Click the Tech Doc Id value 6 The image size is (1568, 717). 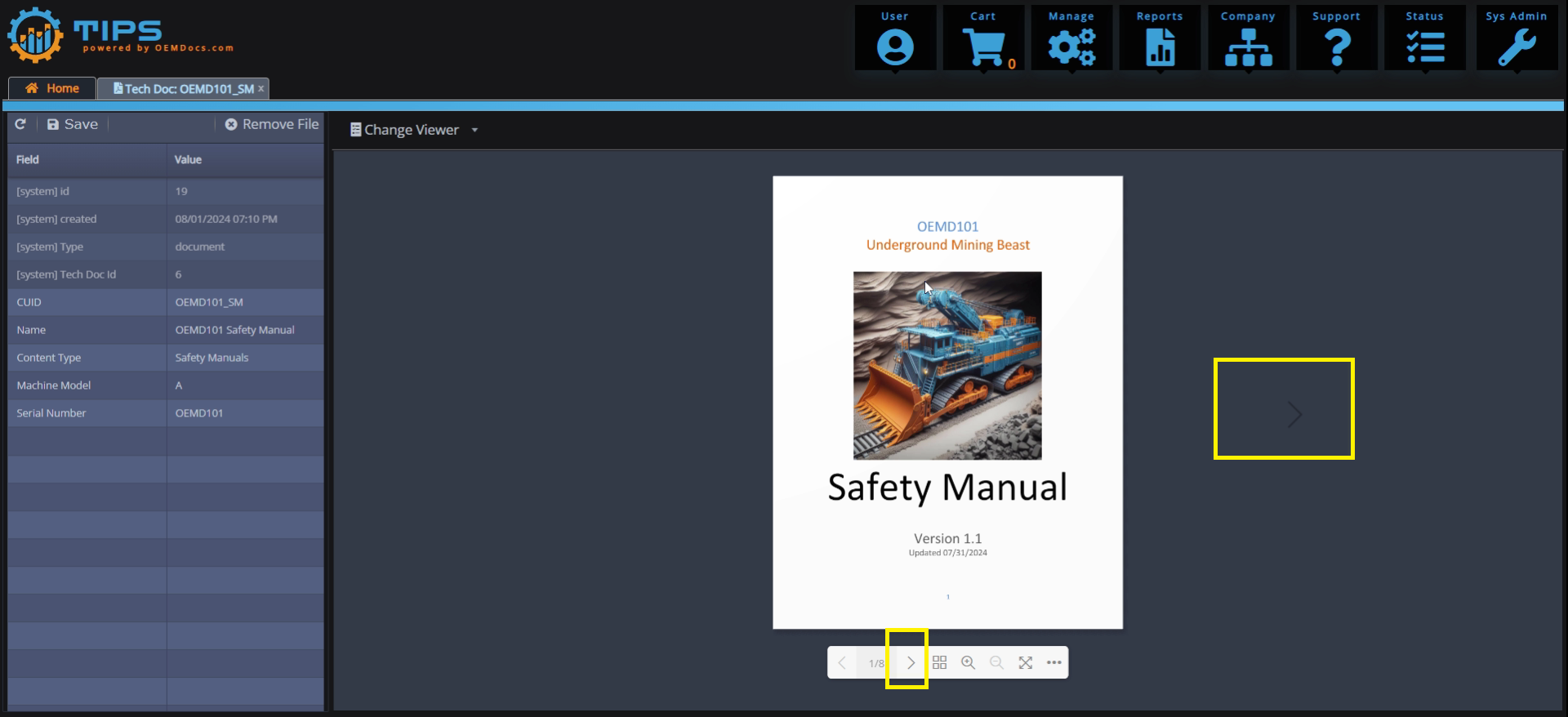coord(178,274)
